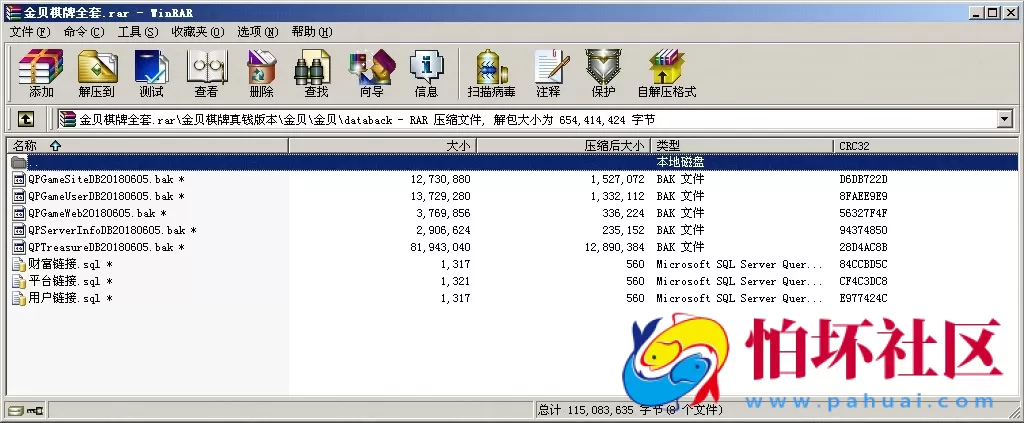Click CRC32 value 84CCBD5C
Image resolution: width=1024 pixels, height=423 pixels.
tap(863, 264)
